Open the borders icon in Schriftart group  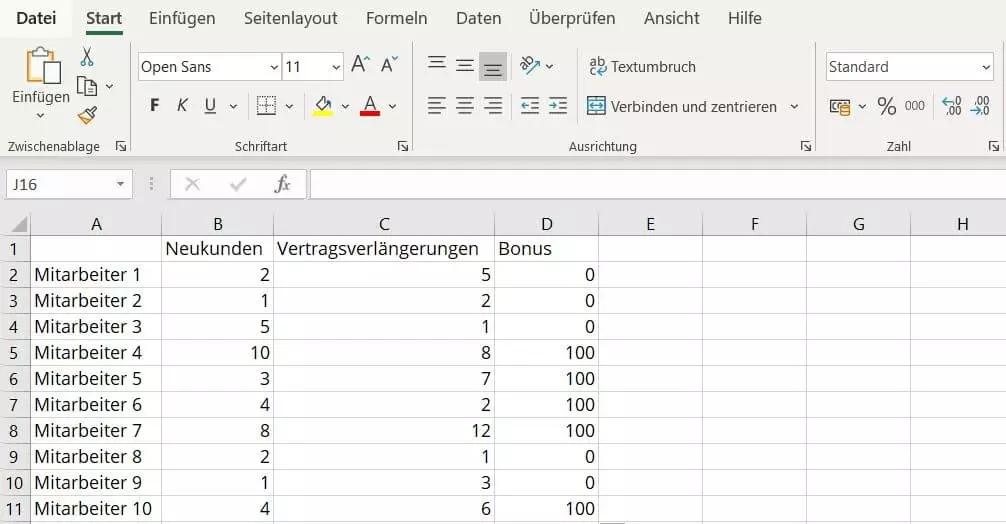[x=266, y=105]
